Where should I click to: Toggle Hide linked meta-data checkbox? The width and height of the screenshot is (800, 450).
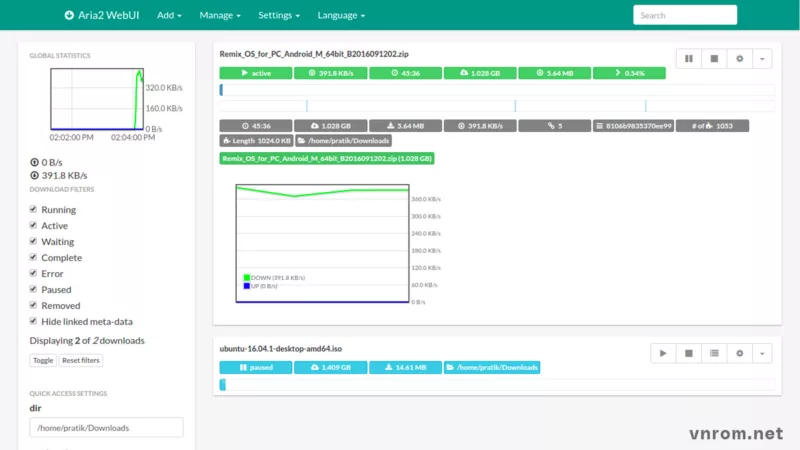[33, 321]
